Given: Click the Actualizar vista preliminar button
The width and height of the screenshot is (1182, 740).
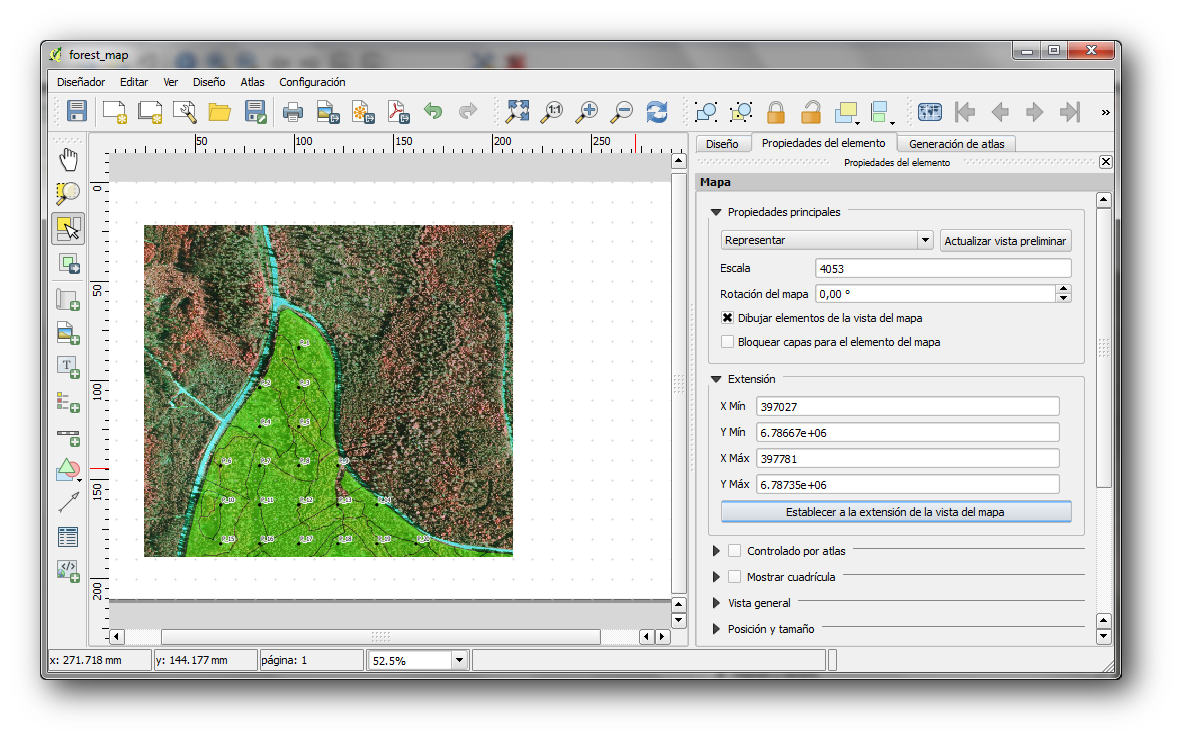Looking at the screenshot, I should [1005, 241].
